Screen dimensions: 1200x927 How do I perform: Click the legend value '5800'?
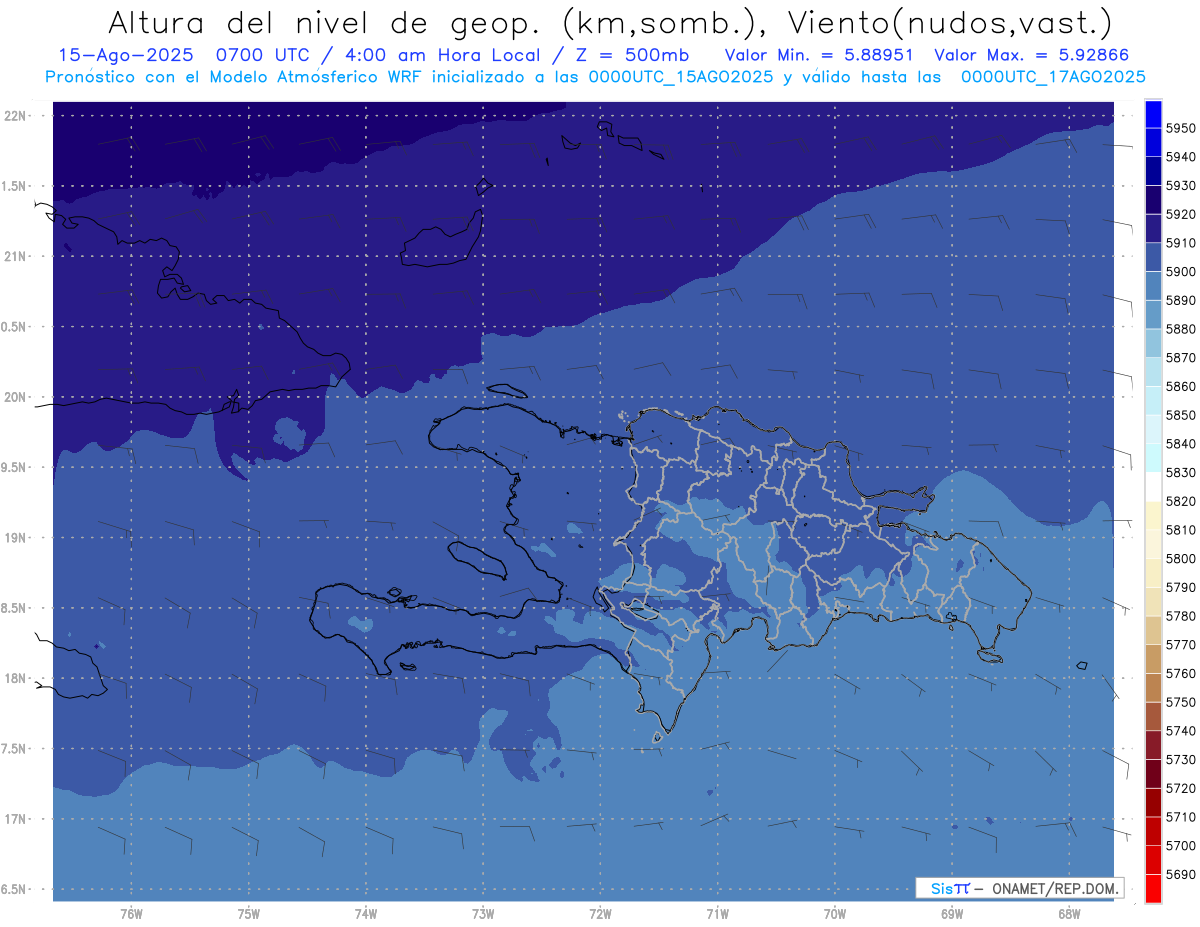pyautogui.click(x=1180, y=558)
